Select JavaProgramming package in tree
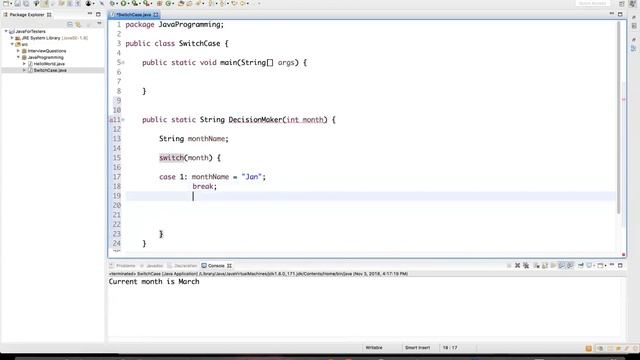Screen dimensions: 640x360 coord(45,58)
